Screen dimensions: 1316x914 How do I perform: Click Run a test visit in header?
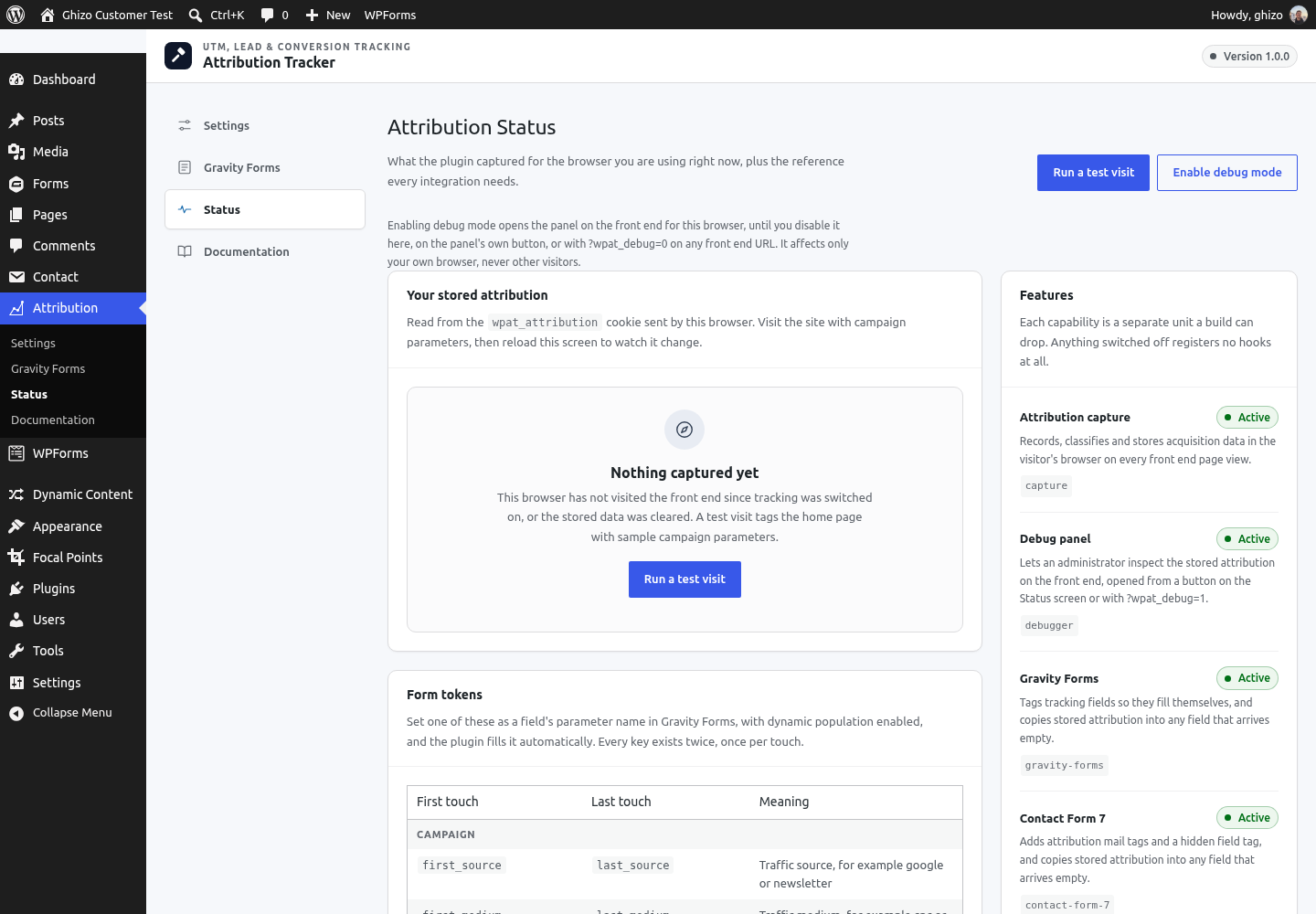tap(1093, 173)
